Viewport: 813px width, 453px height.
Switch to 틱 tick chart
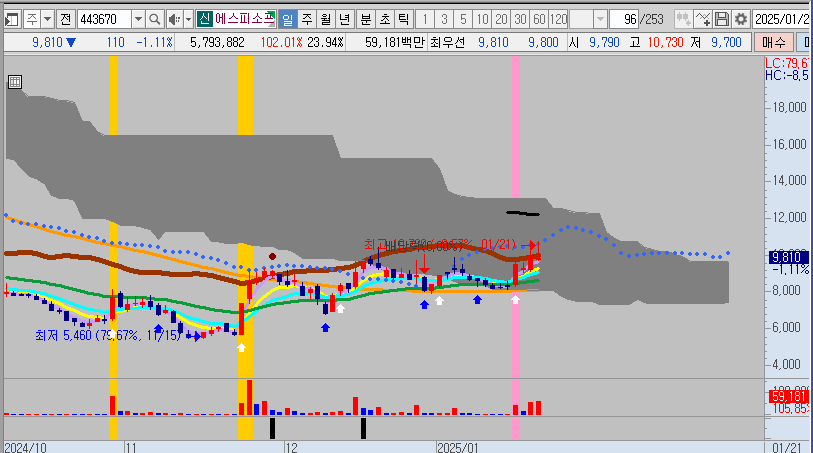pyautogui.click(x=403, y=20)
